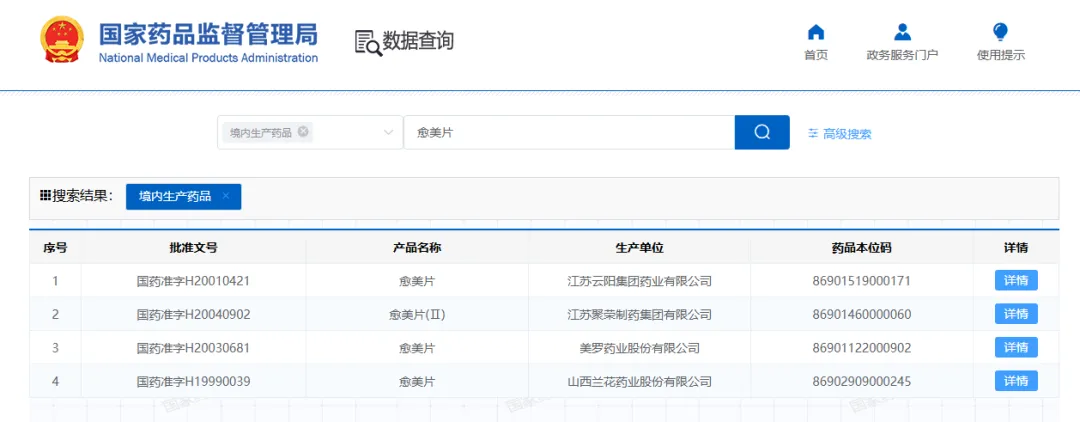Click the 数据查询 document search icon

[x=368, y=42]
